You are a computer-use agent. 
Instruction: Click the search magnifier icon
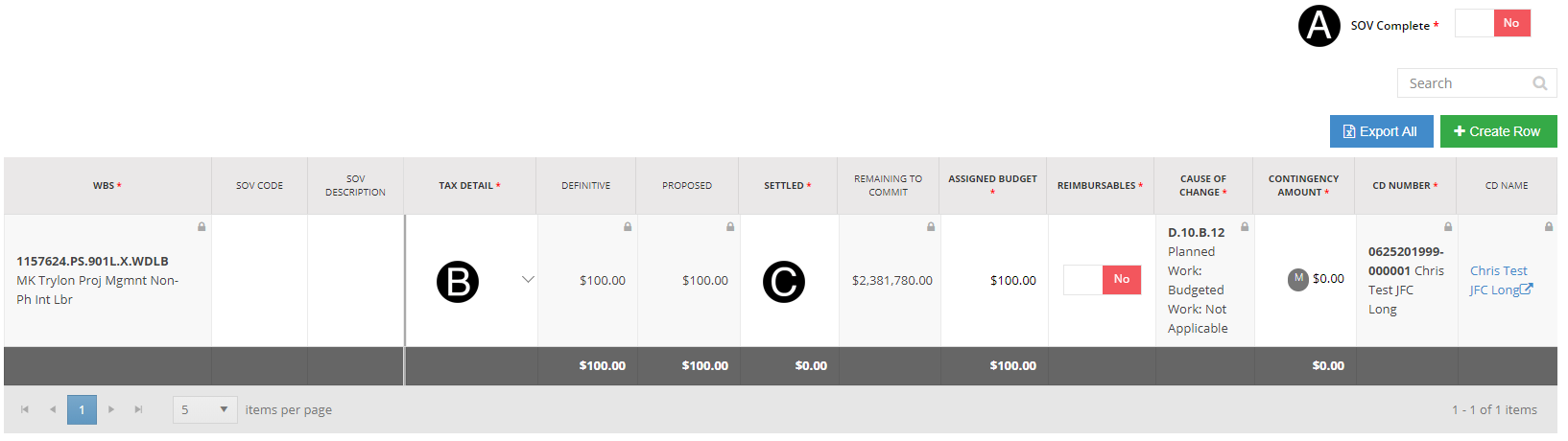1539,83
